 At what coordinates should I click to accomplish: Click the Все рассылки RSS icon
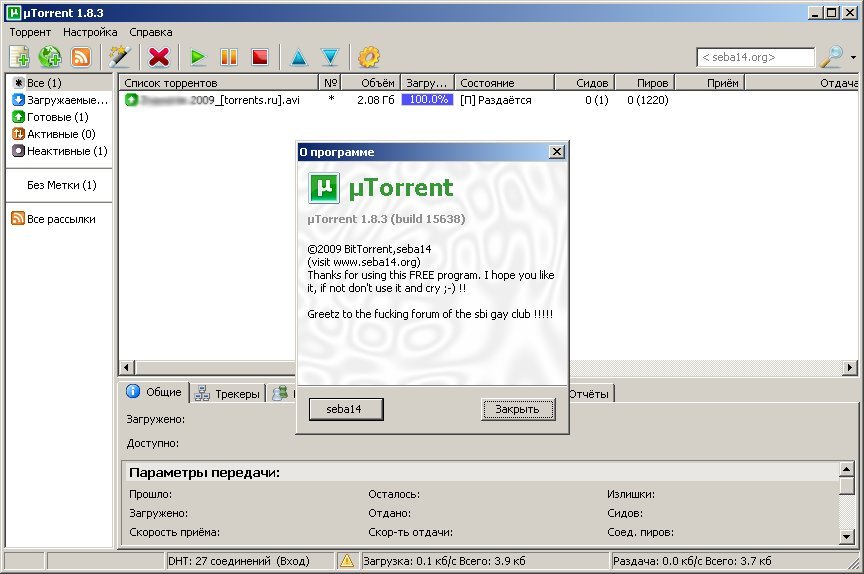pos(18,219)
